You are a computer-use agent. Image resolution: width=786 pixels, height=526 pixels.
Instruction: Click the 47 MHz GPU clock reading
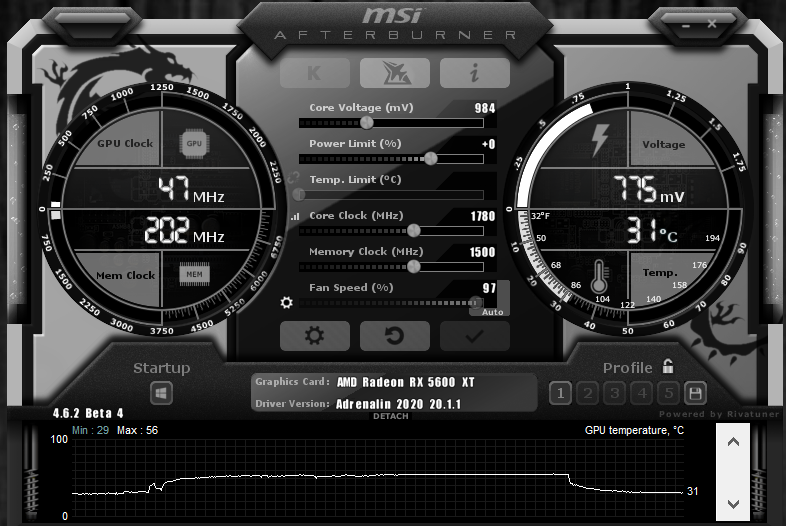click(x=191, y=190)
